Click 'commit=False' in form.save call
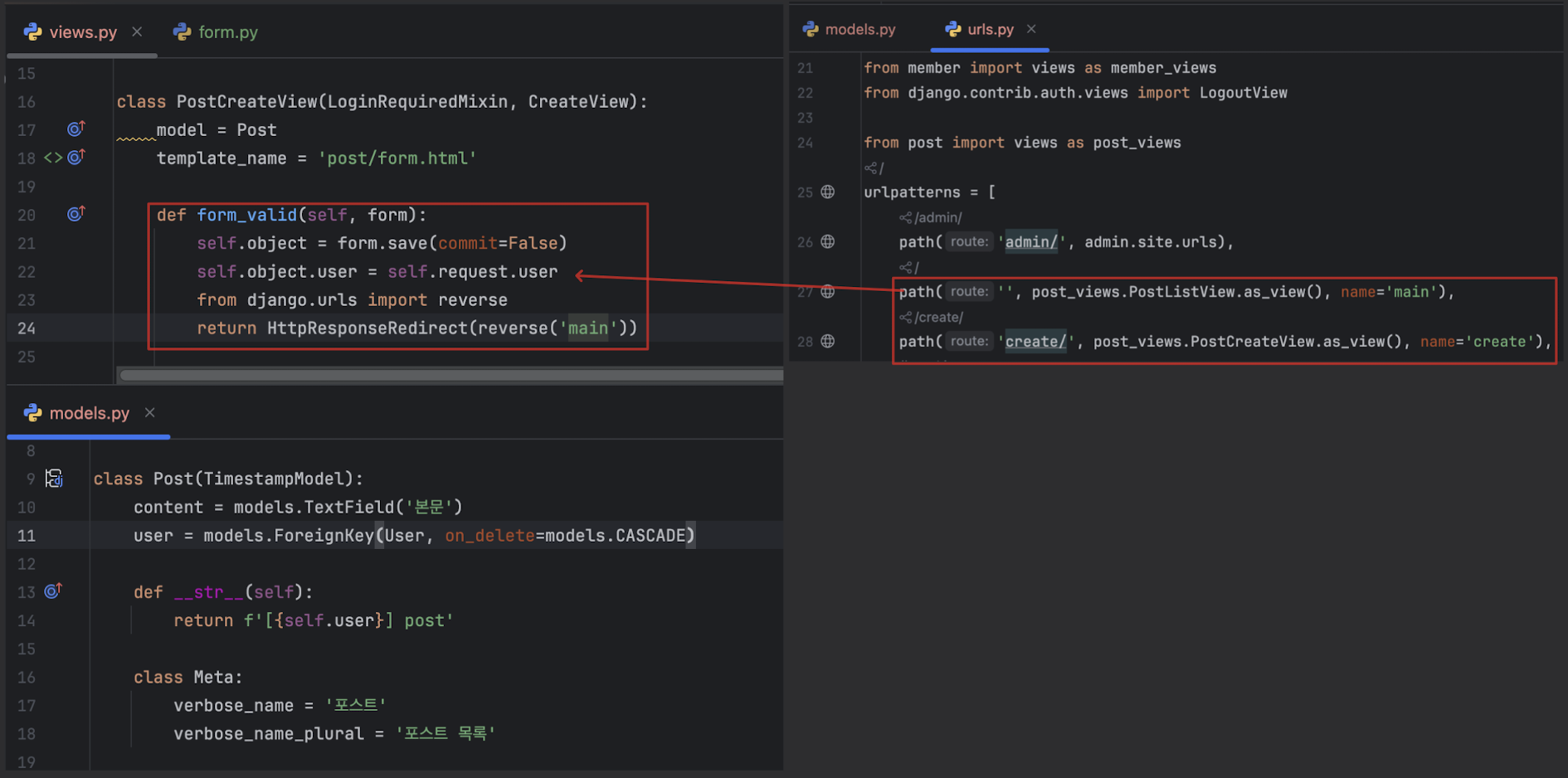 (498, 244)
